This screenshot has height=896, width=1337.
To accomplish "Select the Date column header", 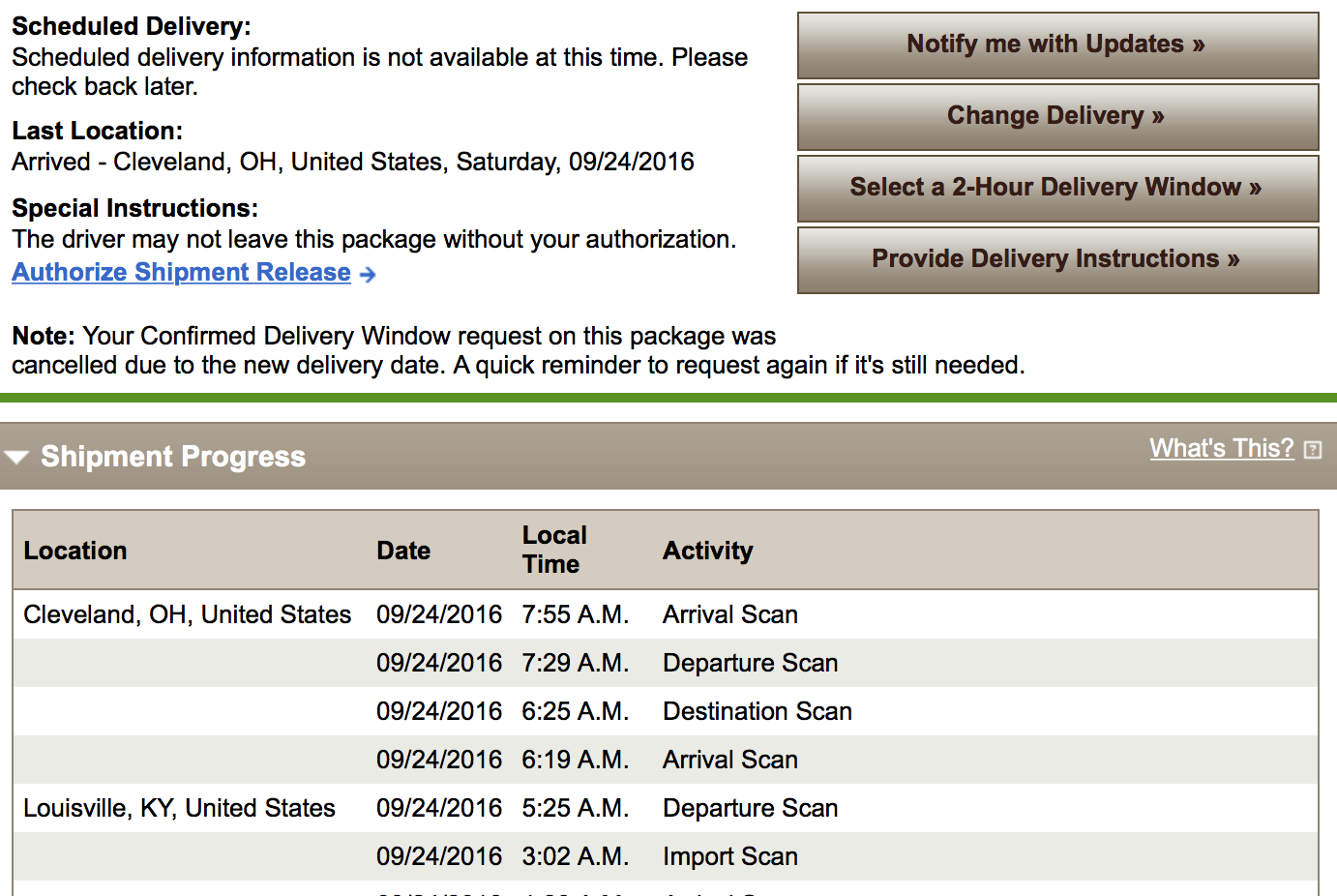I will (x=403, y=551).
